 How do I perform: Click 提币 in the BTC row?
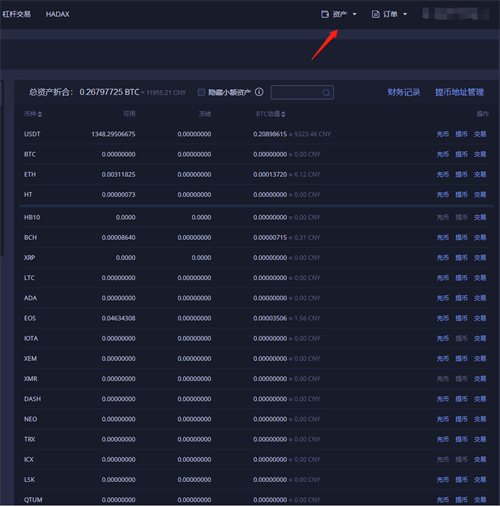[461, 154]
